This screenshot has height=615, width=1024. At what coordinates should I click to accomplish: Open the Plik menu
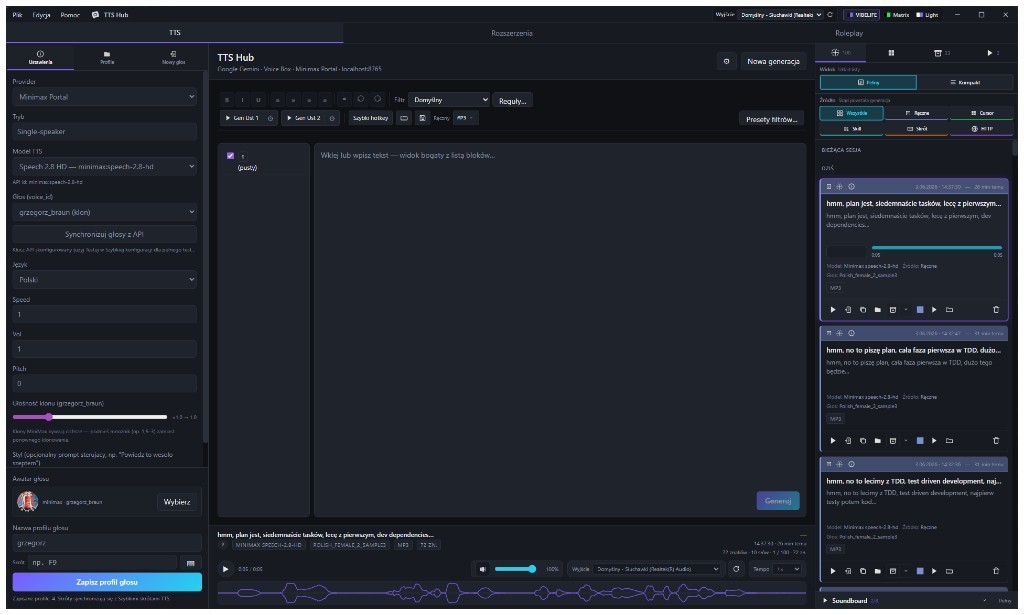[x=17, y=14]
